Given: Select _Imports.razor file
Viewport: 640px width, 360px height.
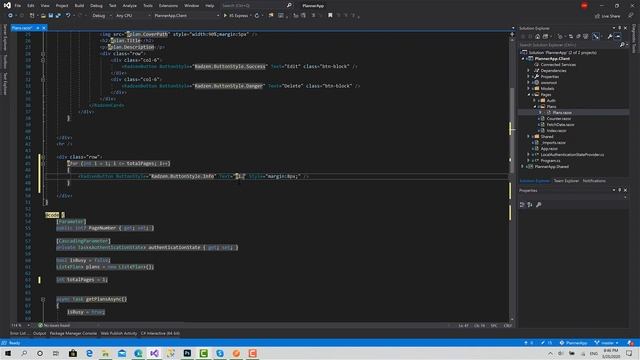Looking at the screenshot, I should pos(553,142).
